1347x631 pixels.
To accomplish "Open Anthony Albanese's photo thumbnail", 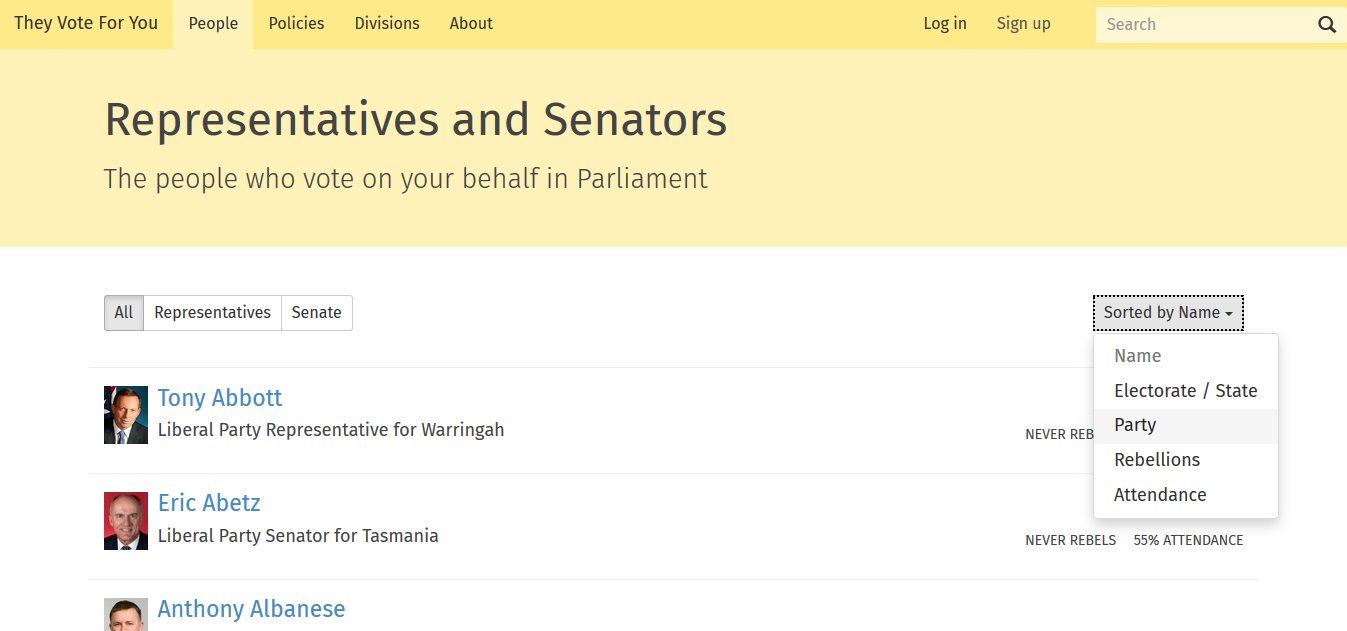I will coord(126,614).
